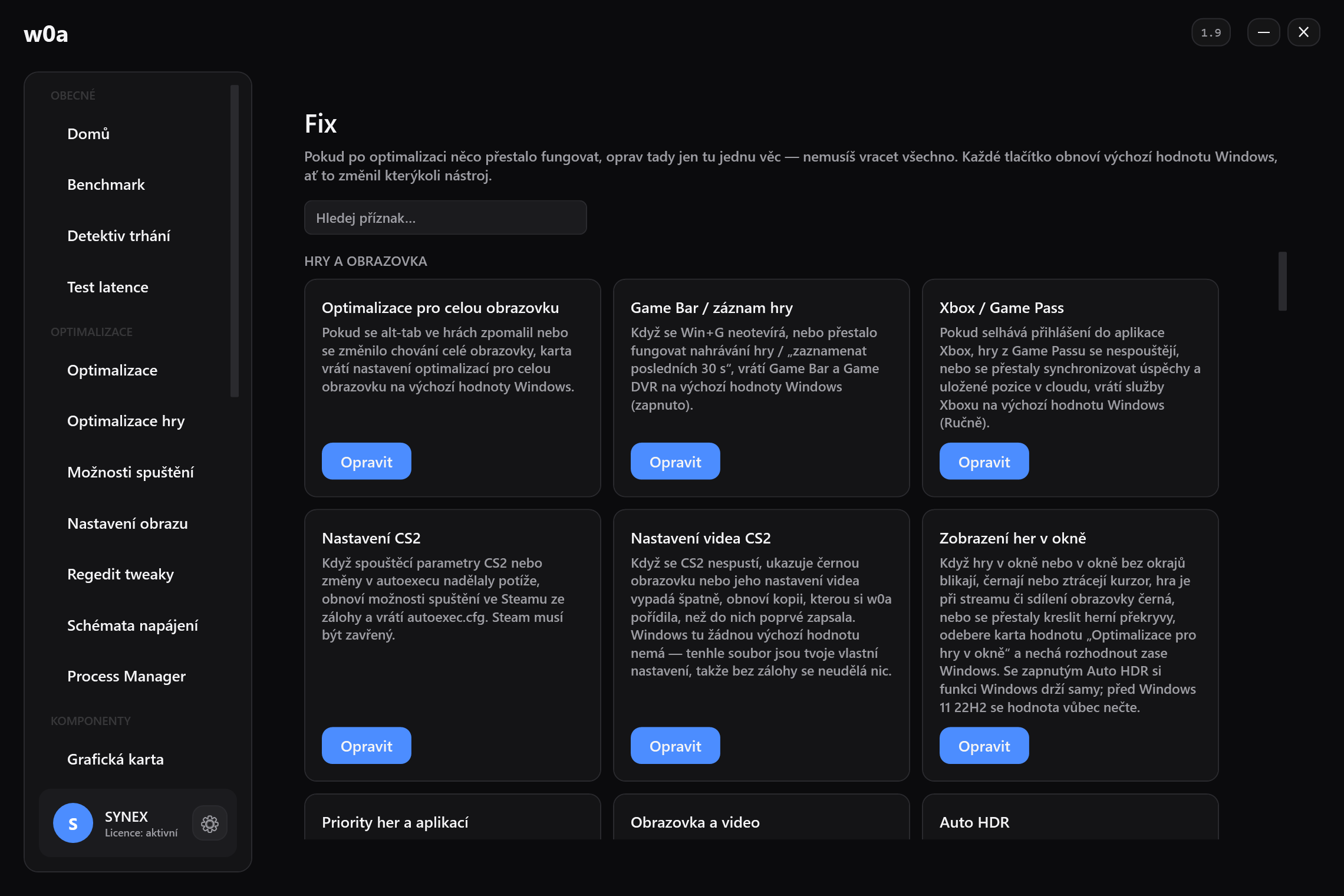Click the Licence: aktivní status text
The width and height of the screenshot is (1344, 896).
pyautogui.click(x=141, y=833)
